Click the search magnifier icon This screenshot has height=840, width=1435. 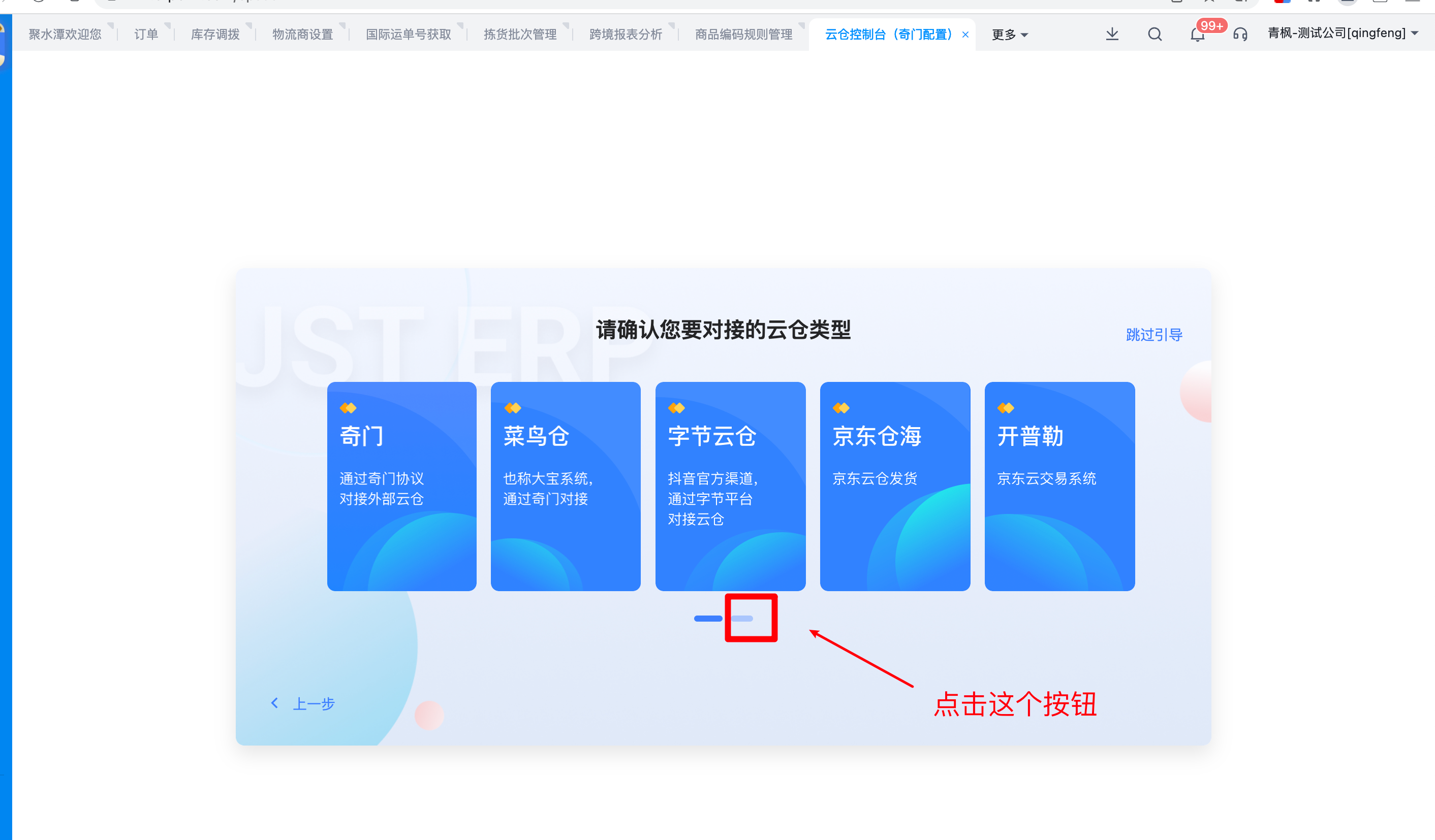(x=1155, y=34)
